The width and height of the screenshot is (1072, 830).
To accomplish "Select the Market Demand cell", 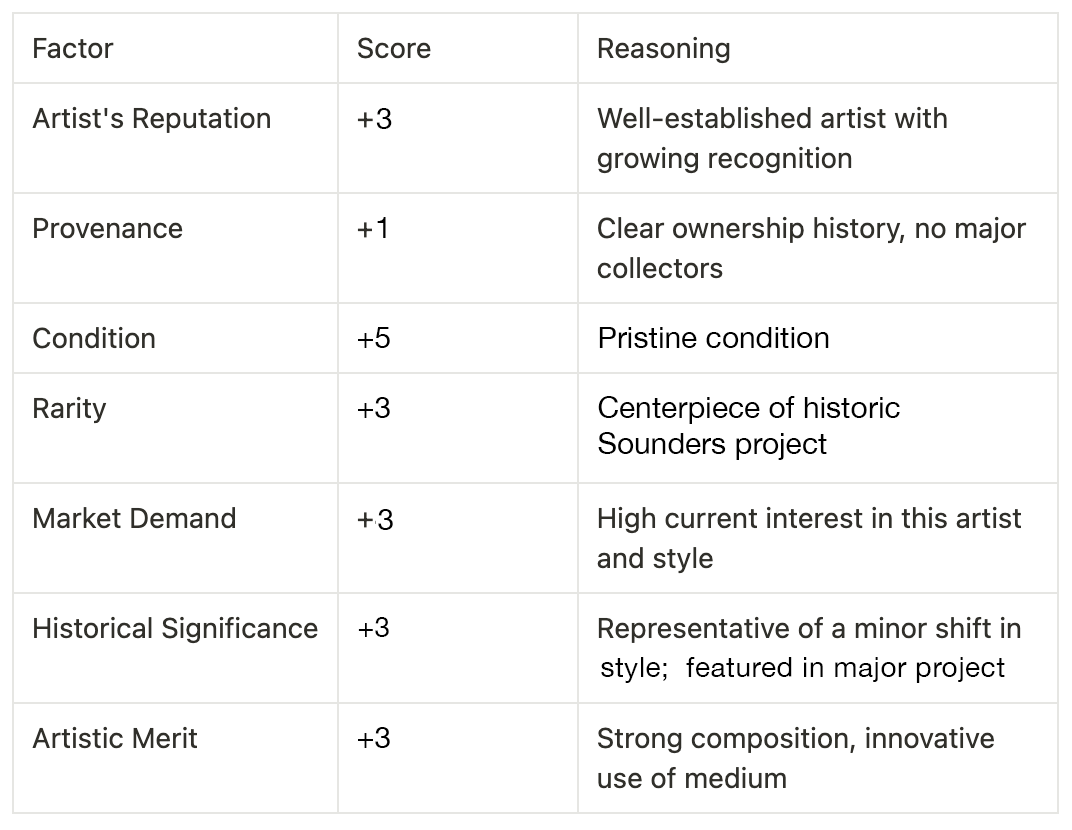I will pos(134,518).
